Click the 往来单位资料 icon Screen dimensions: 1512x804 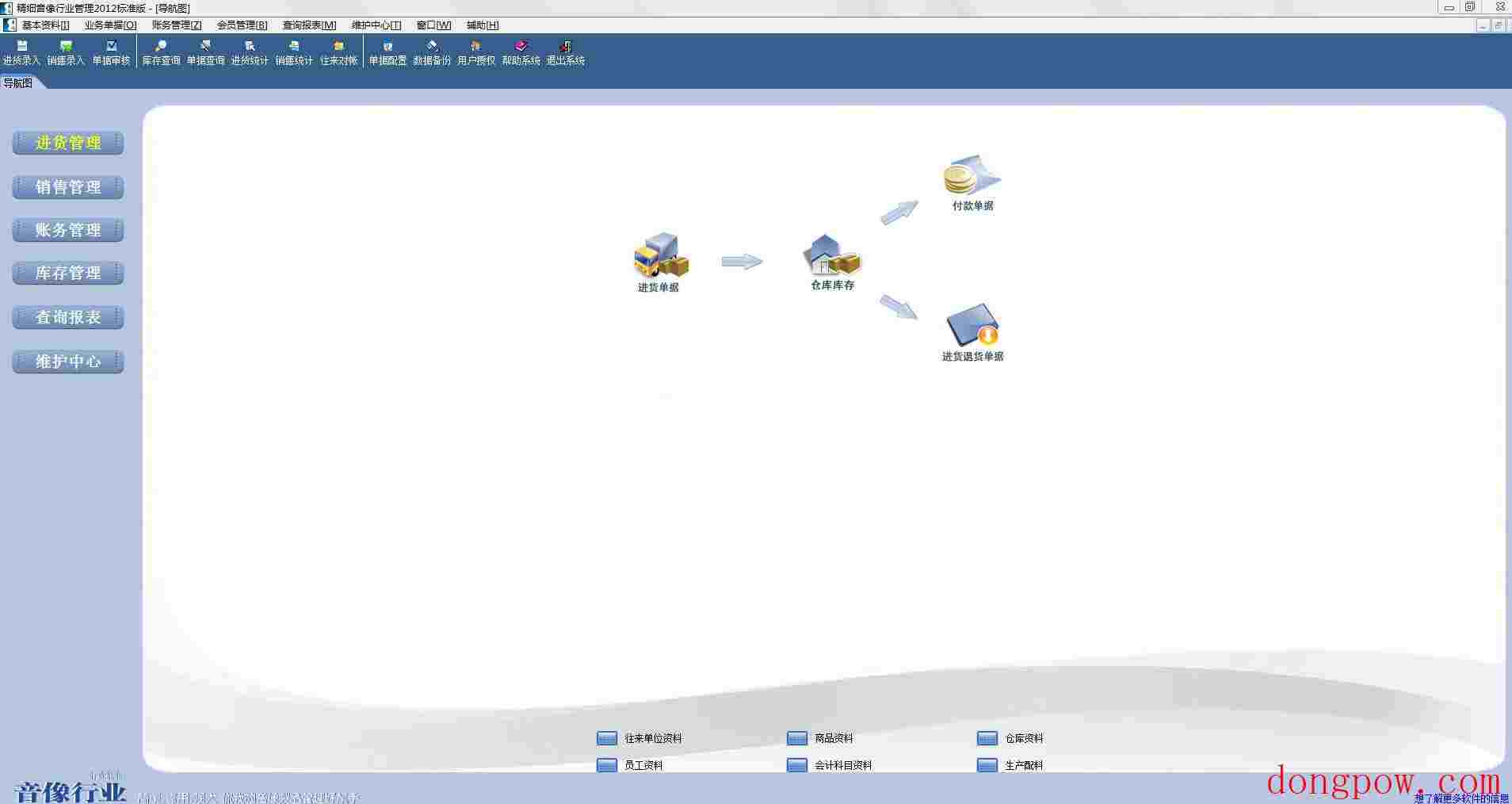[606, 738]
